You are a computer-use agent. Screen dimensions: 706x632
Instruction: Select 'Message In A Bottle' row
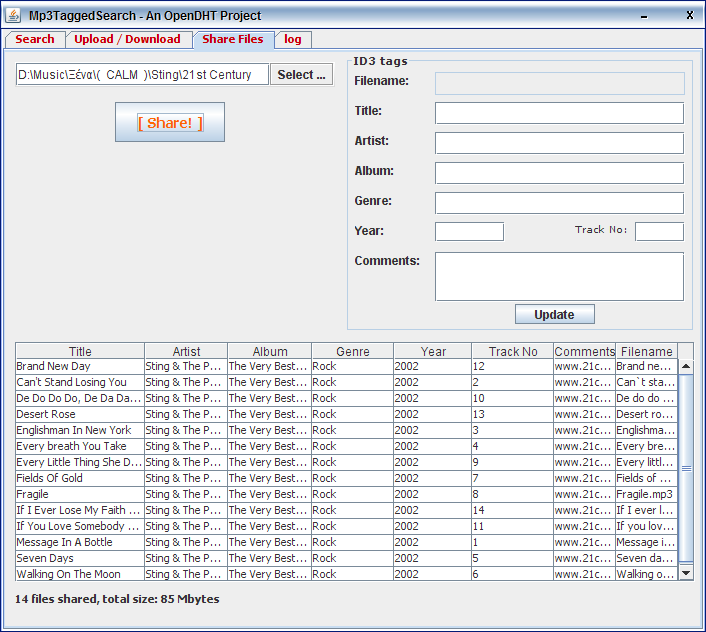tap(346, 542)
